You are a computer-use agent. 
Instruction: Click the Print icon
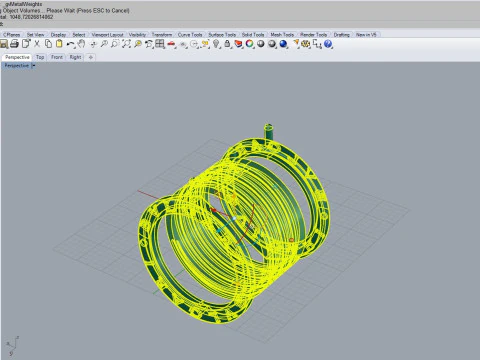coord(14,44)
